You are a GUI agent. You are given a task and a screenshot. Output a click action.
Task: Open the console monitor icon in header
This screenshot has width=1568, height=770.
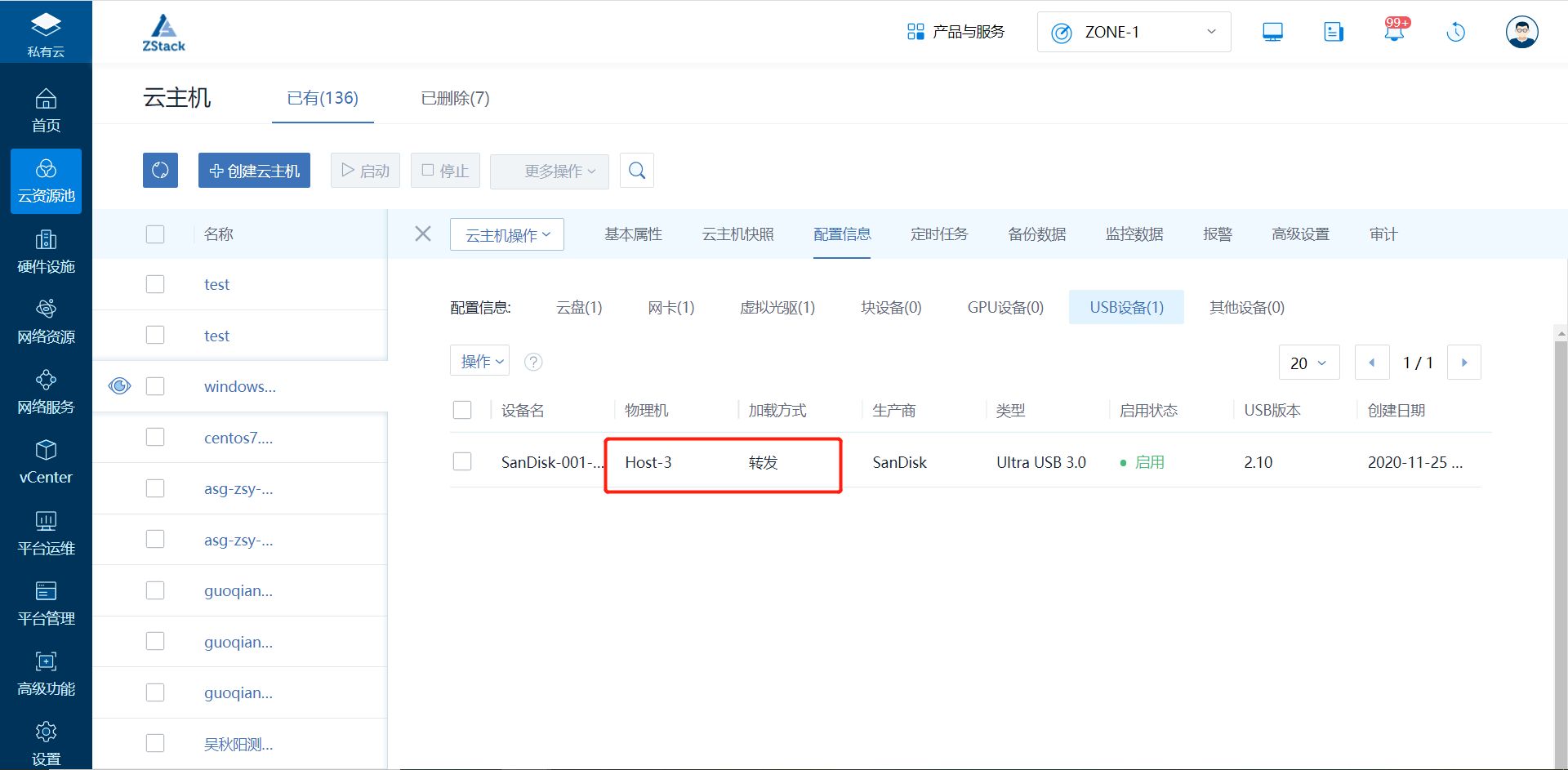1272,32
